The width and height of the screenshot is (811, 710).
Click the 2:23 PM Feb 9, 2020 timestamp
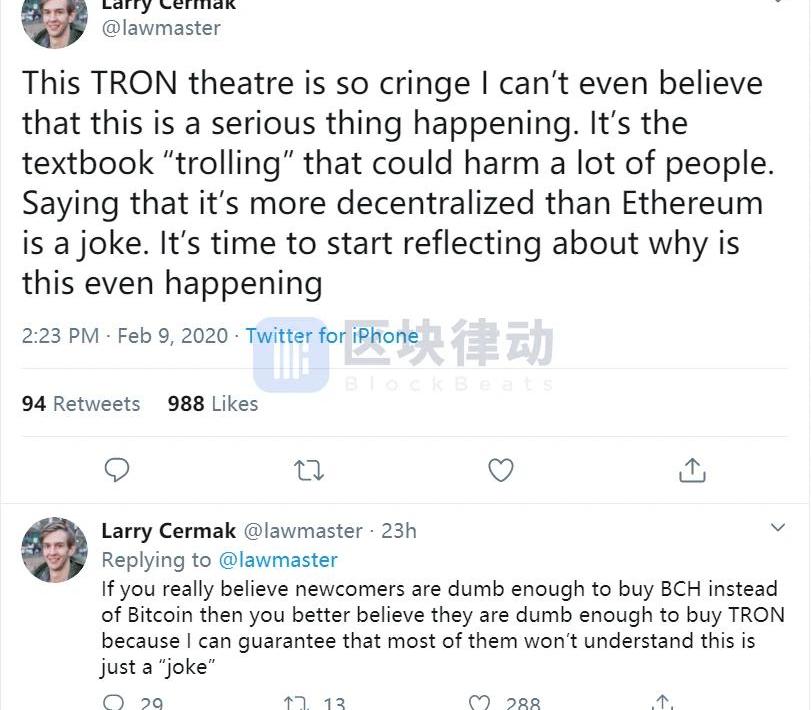click(125, 336)
